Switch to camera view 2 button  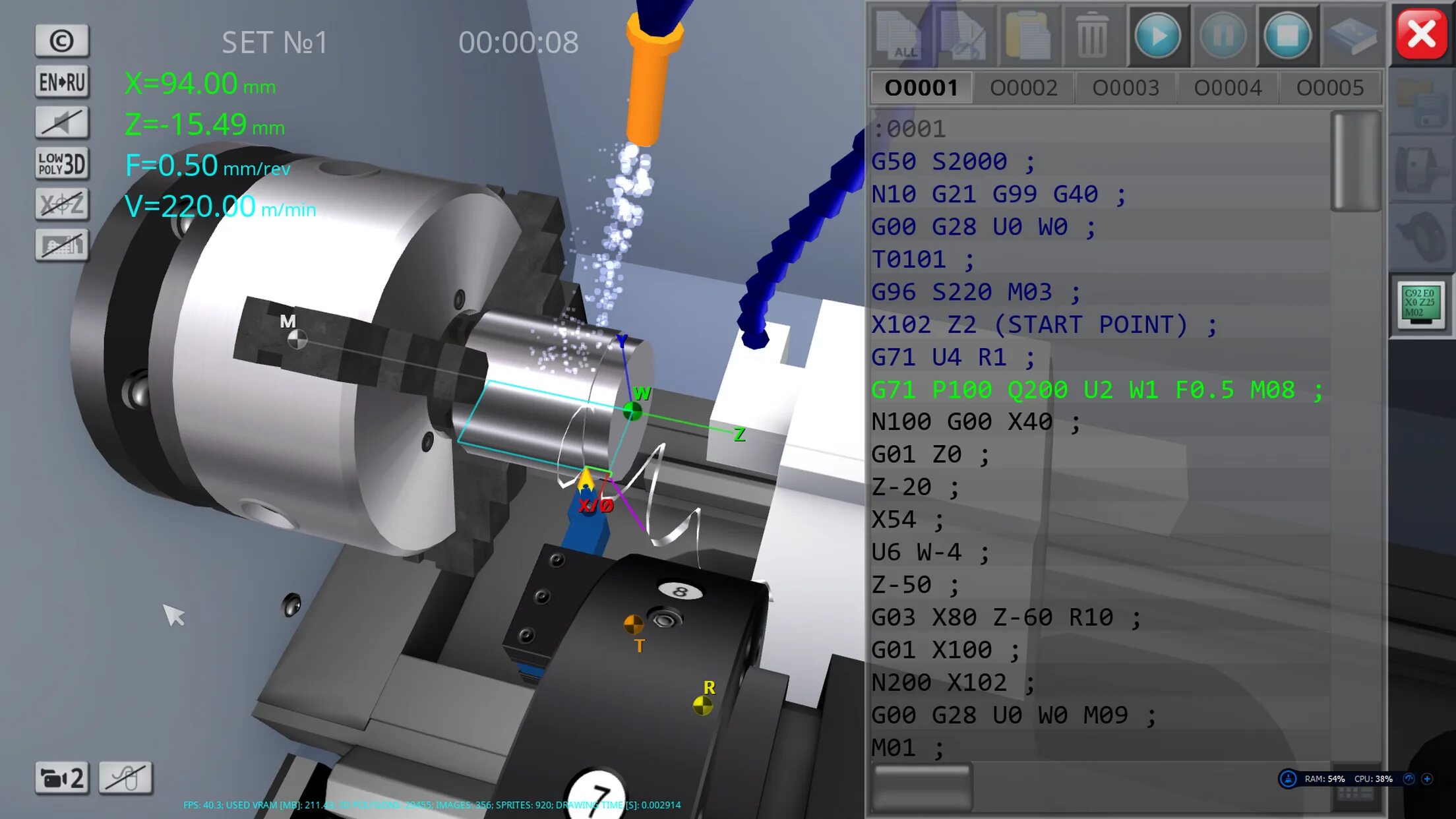tap(62, 778)
